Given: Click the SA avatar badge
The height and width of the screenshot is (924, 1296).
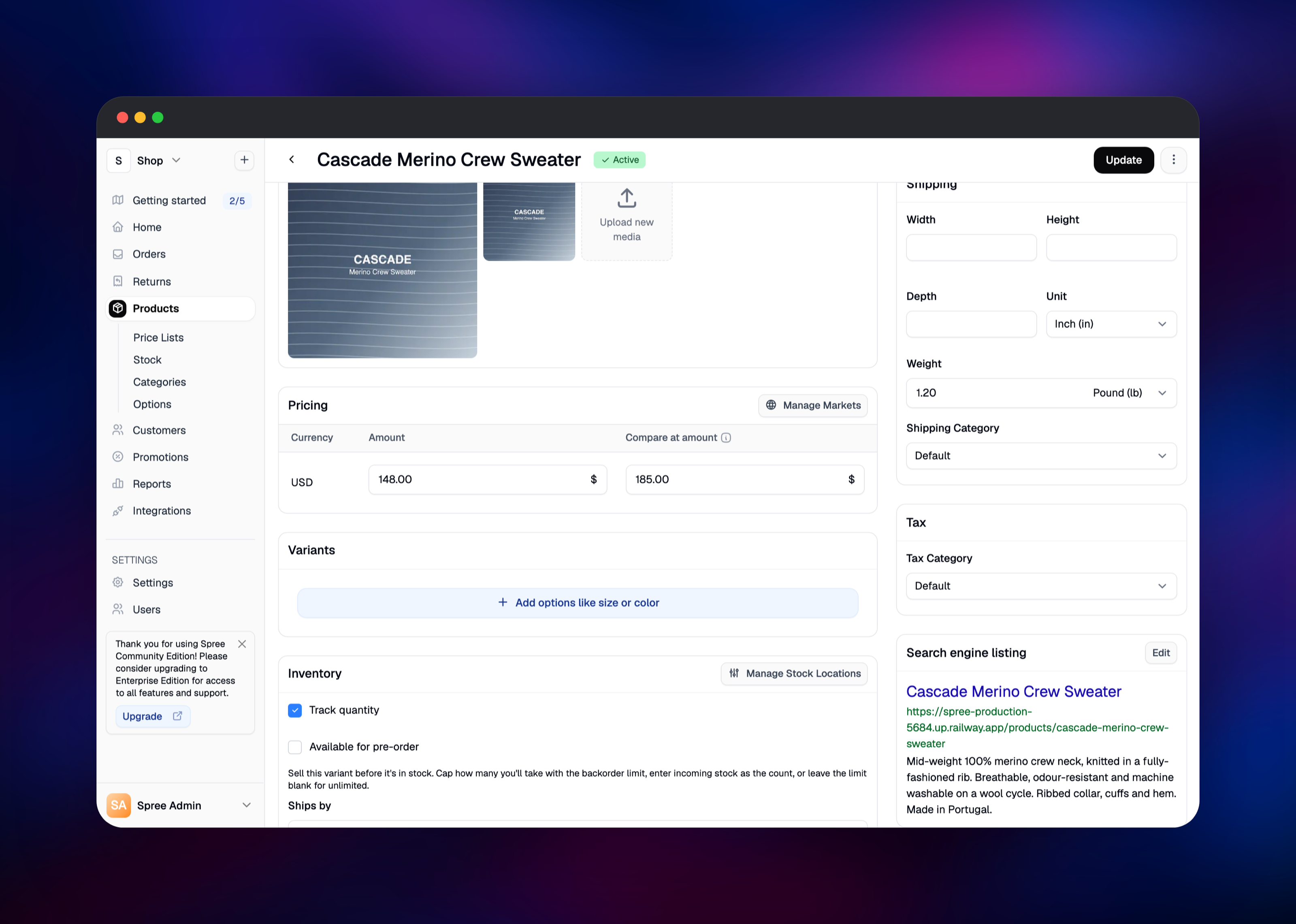Looking at the screenshot, I should (118, 806).
